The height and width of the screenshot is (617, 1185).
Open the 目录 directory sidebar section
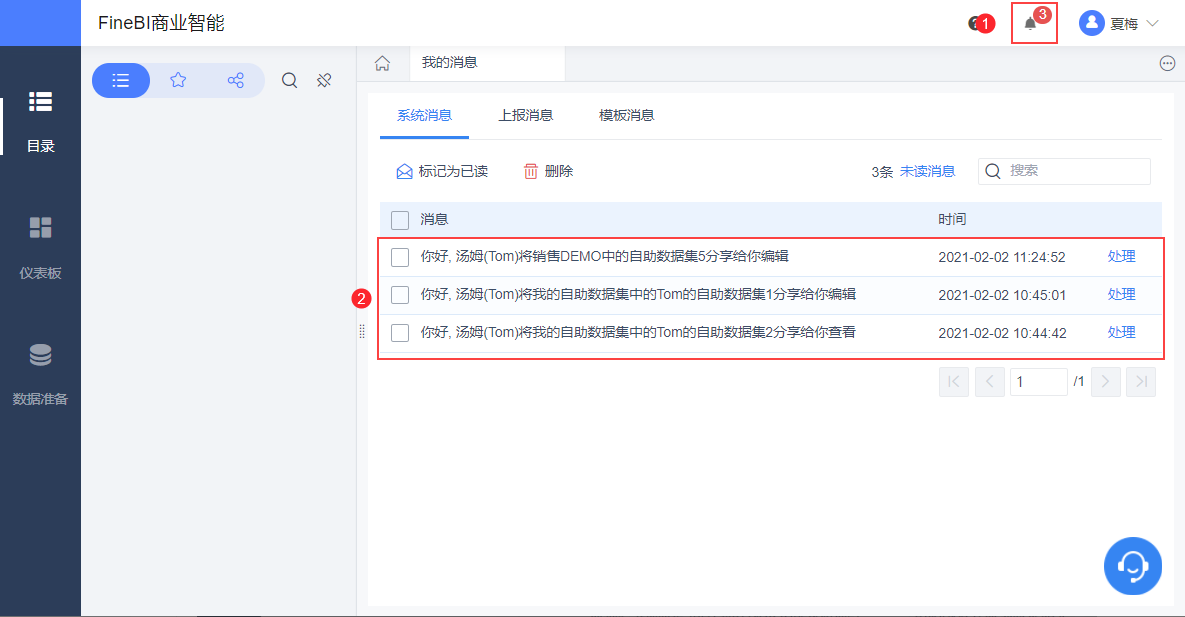pos(40,121)
